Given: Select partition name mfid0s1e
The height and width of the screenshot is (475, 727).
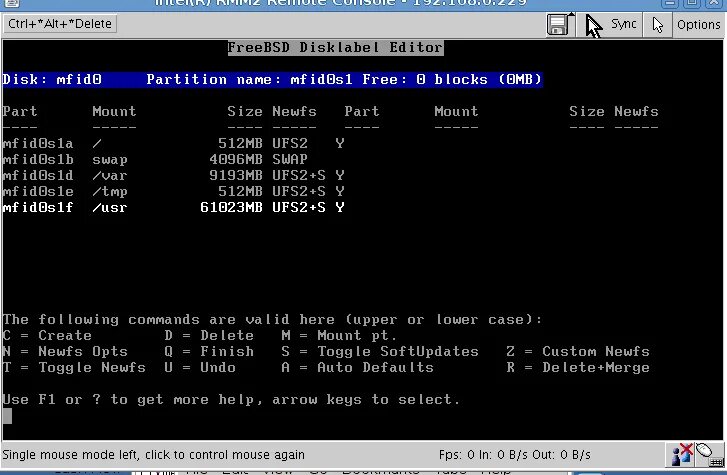Looking at the screenshot, I should point(38,192).
